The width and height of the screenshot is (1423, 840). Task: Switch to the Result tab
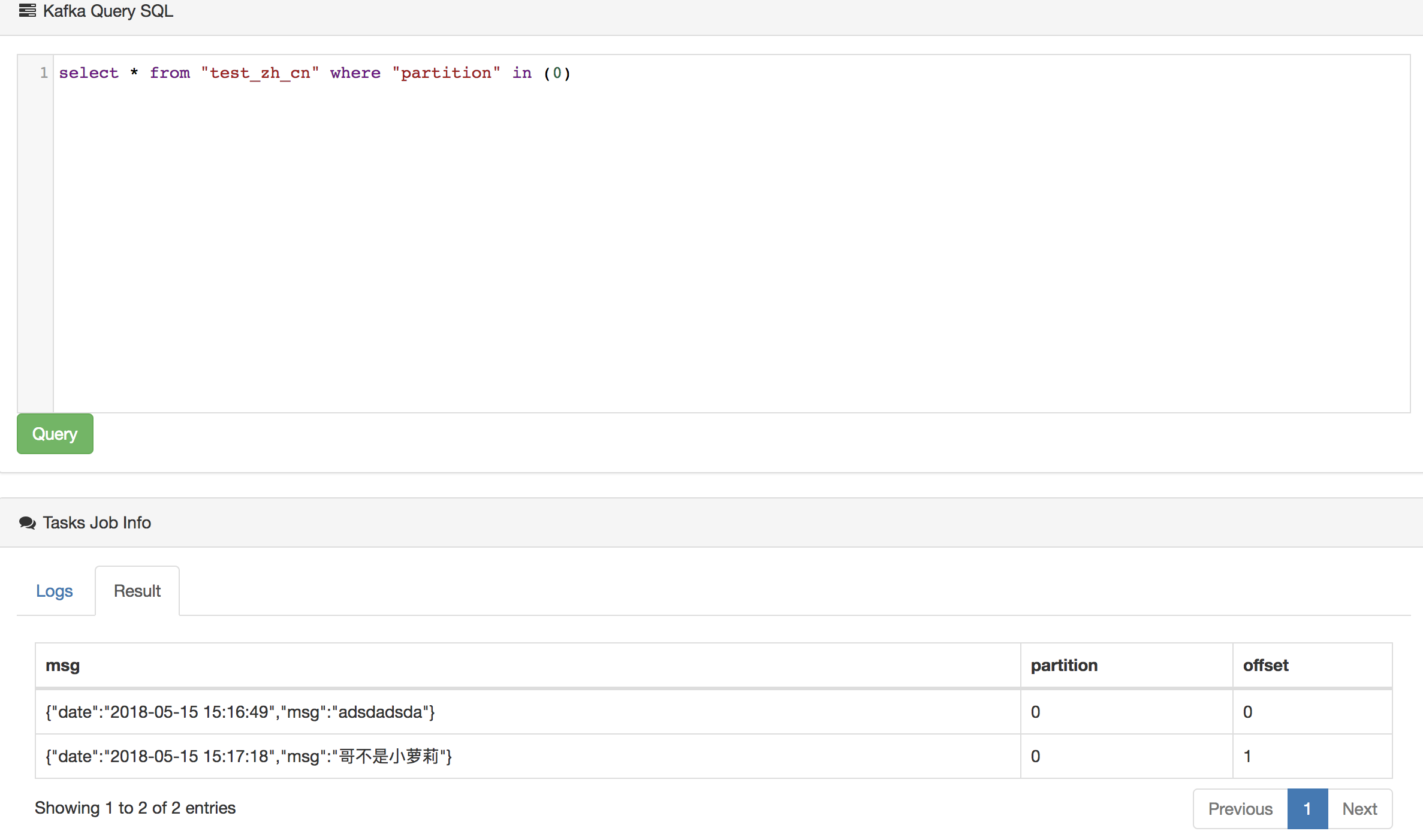tap(137, 591)
